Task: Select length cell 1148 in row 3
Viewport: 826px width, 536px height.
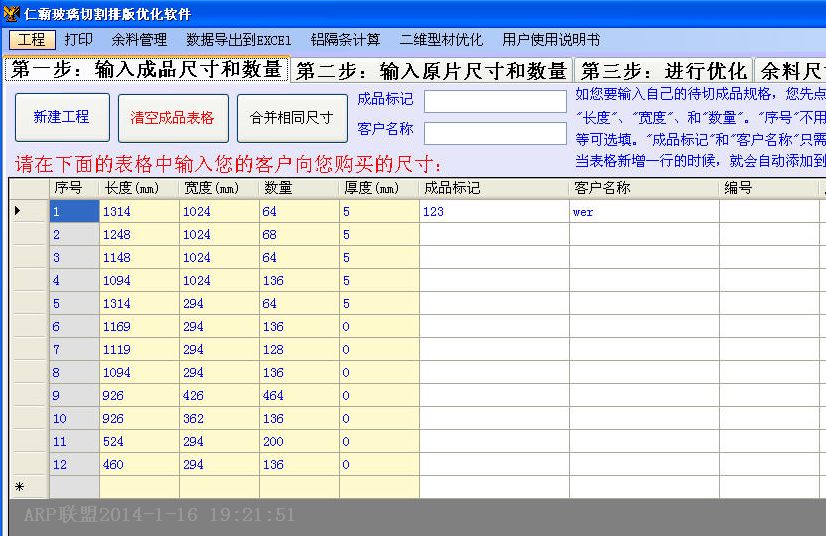Action: pyautogui.click(x=139, y=257)
